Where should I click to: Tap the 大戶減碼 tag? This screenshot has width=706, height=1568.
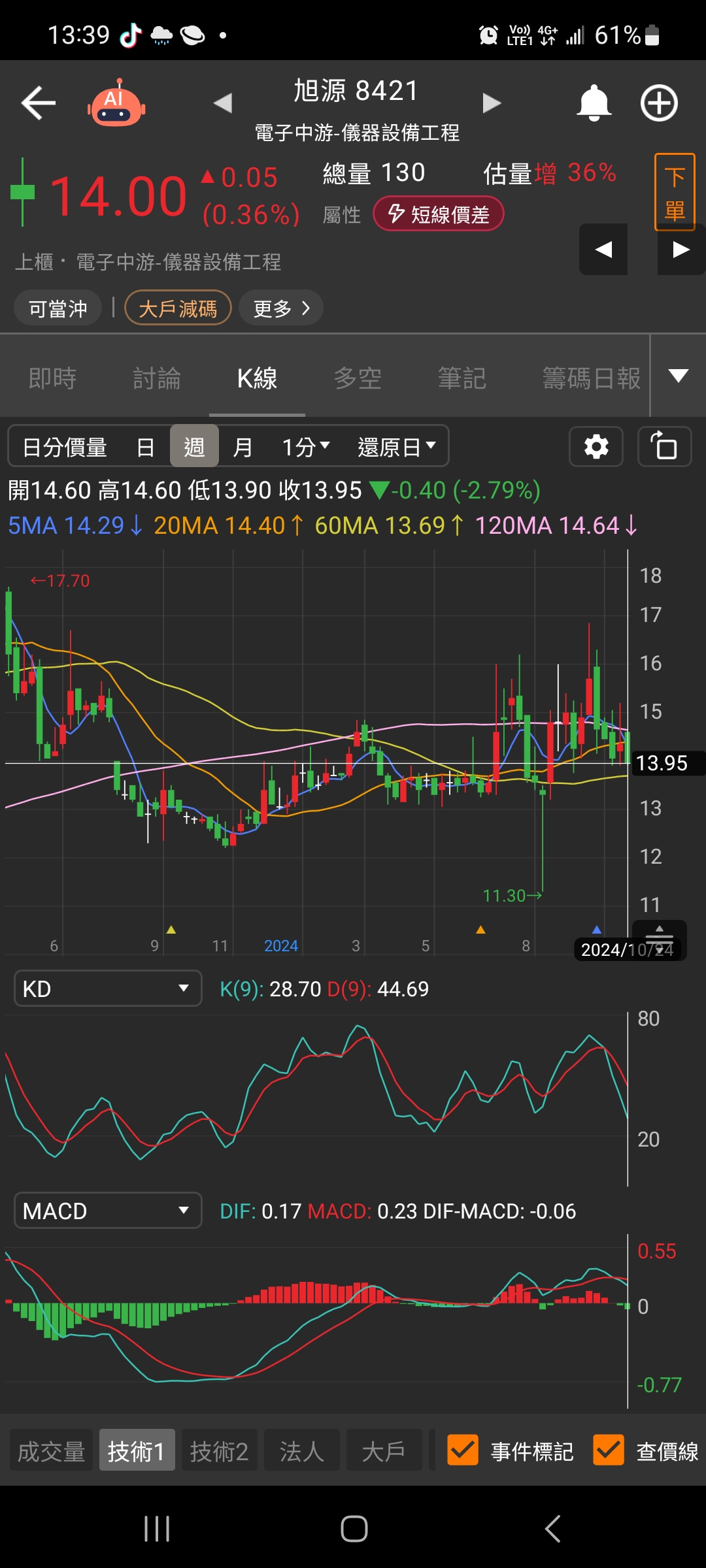(178, 308)
